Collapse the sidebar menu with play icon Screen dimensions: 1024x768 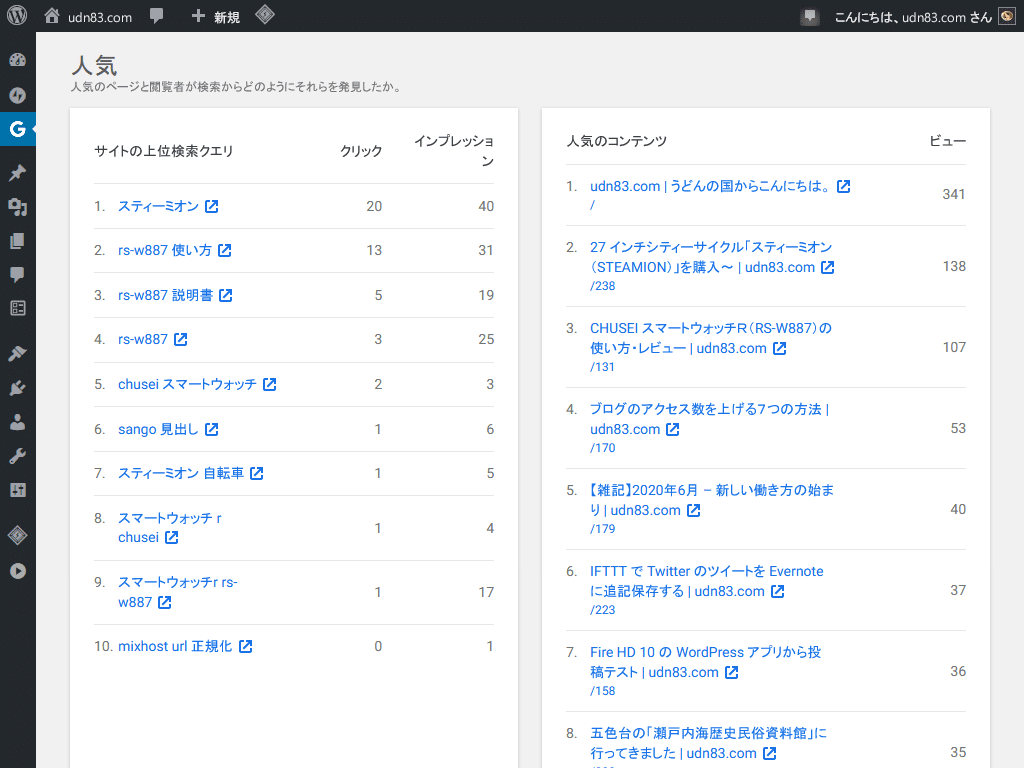18,571
